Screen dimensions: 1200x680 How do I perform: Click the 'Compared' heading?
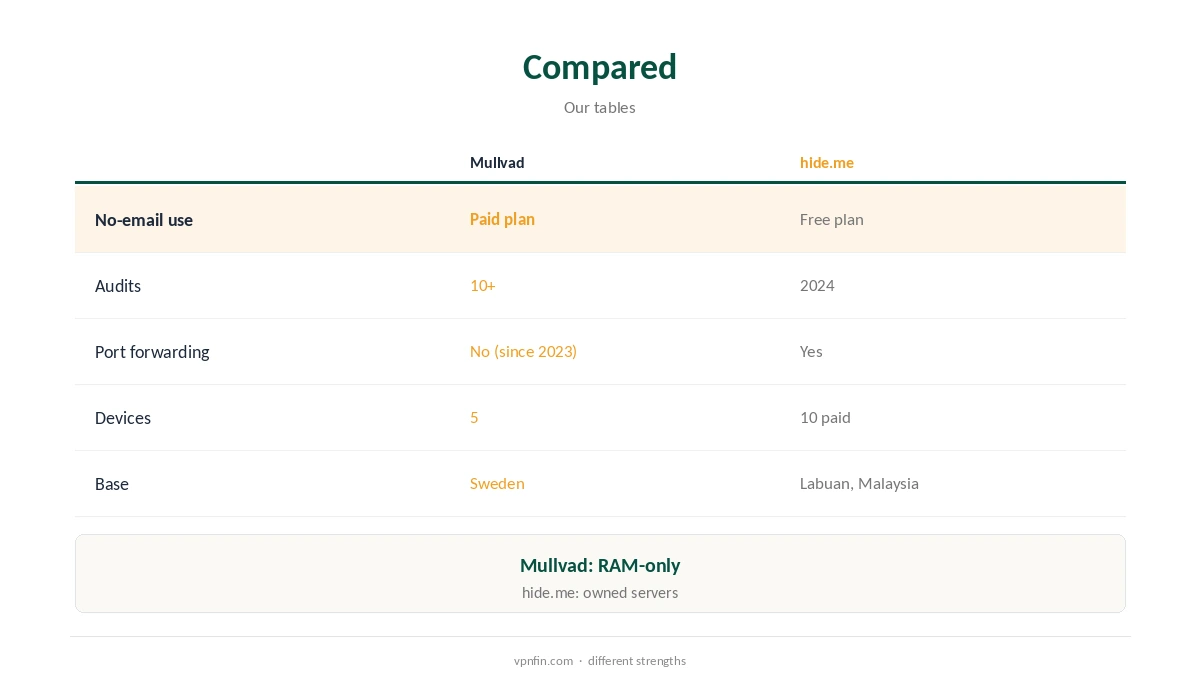(x=600, y=67)
